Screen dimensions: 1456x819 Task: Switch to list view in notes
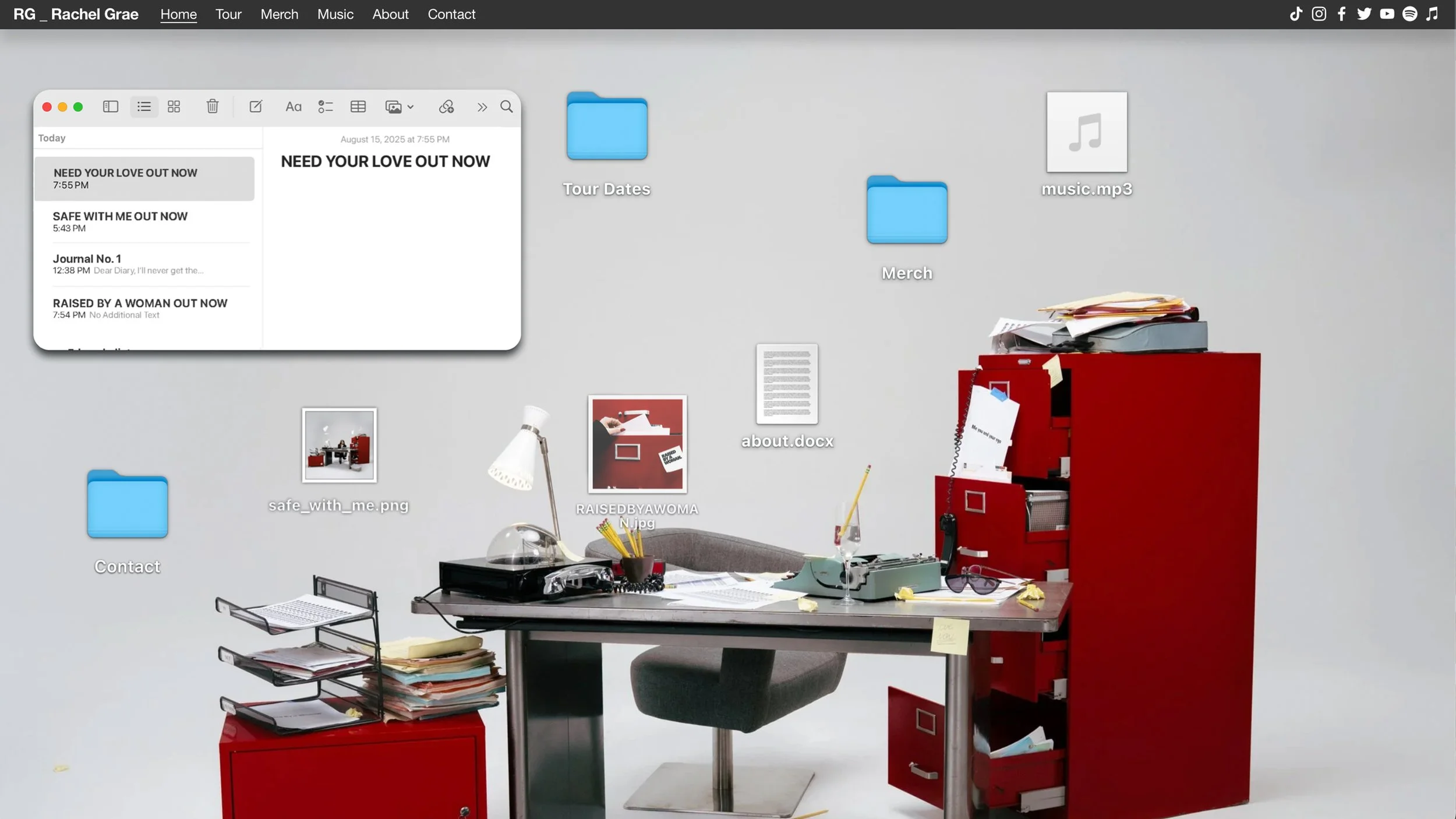144,107
